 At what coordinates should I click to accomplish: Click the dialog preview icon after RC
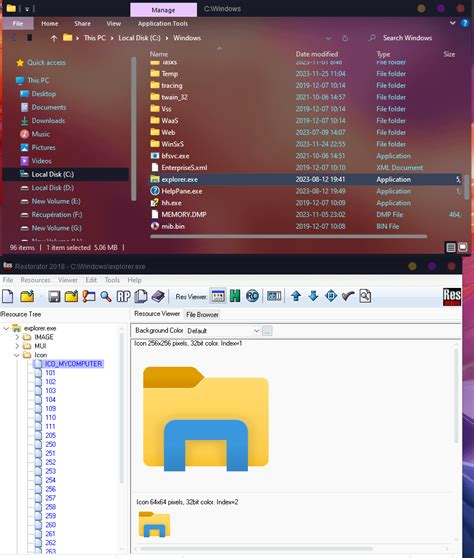coord(274,296)
